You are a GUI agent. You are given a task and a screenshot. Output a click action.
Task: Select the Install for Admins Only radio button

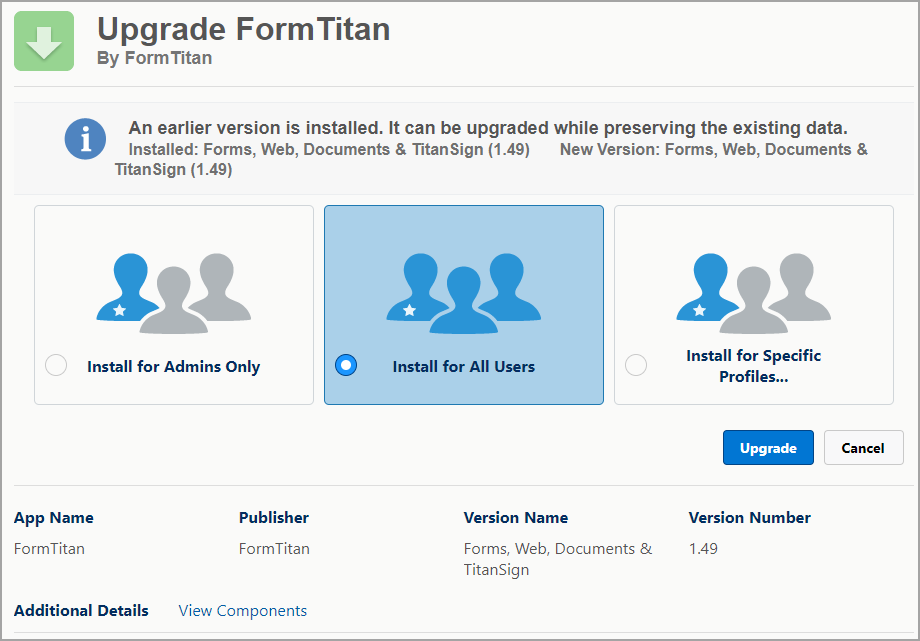click(x=55, y=365)
